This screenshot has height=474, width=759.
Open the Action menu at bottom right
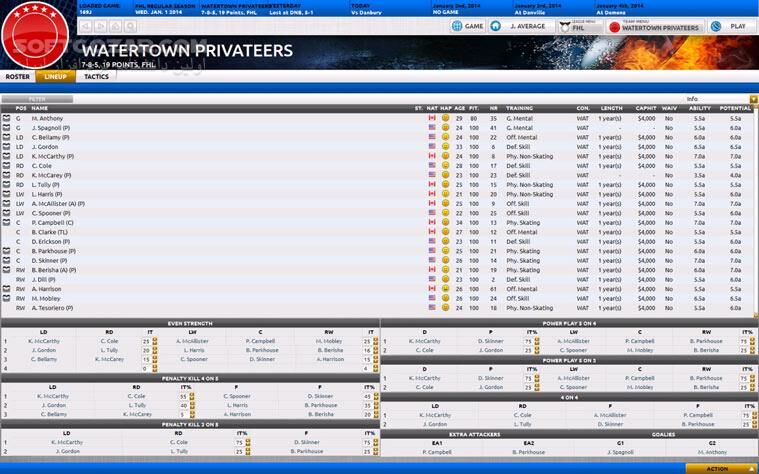click(x=722, y=468)
